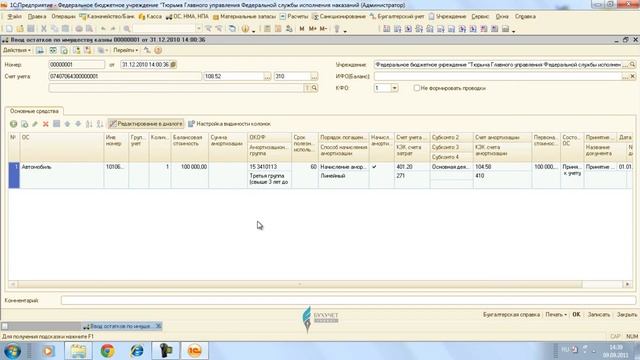Click the Комментарий input field
Viewport: 640px width, 360px height.
(x=348, y=300)
